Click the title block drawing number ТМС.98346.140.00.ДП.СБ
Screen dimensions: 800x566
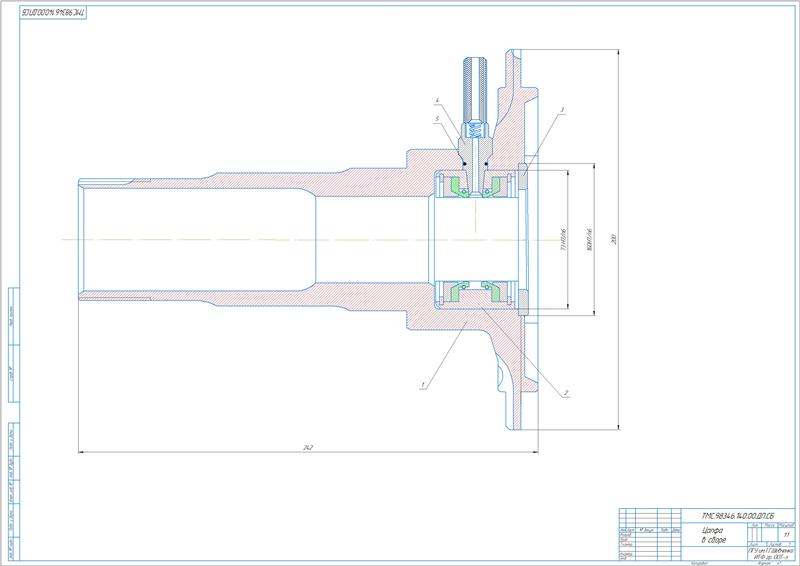738,515
